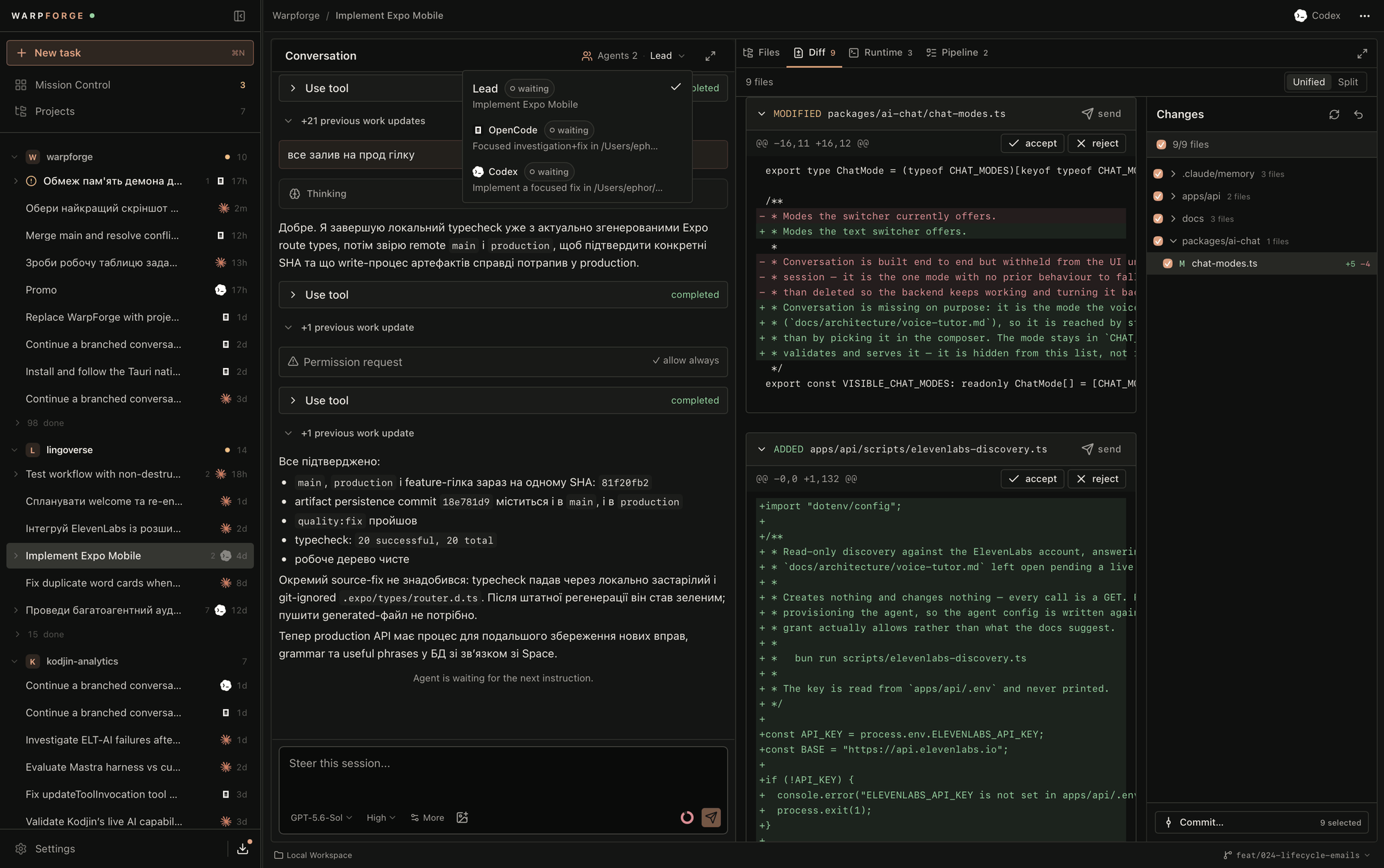Uncheck the chat-modes.ts file checkbox
This screenshot has height=868, width=1384.
point(1168,264)
